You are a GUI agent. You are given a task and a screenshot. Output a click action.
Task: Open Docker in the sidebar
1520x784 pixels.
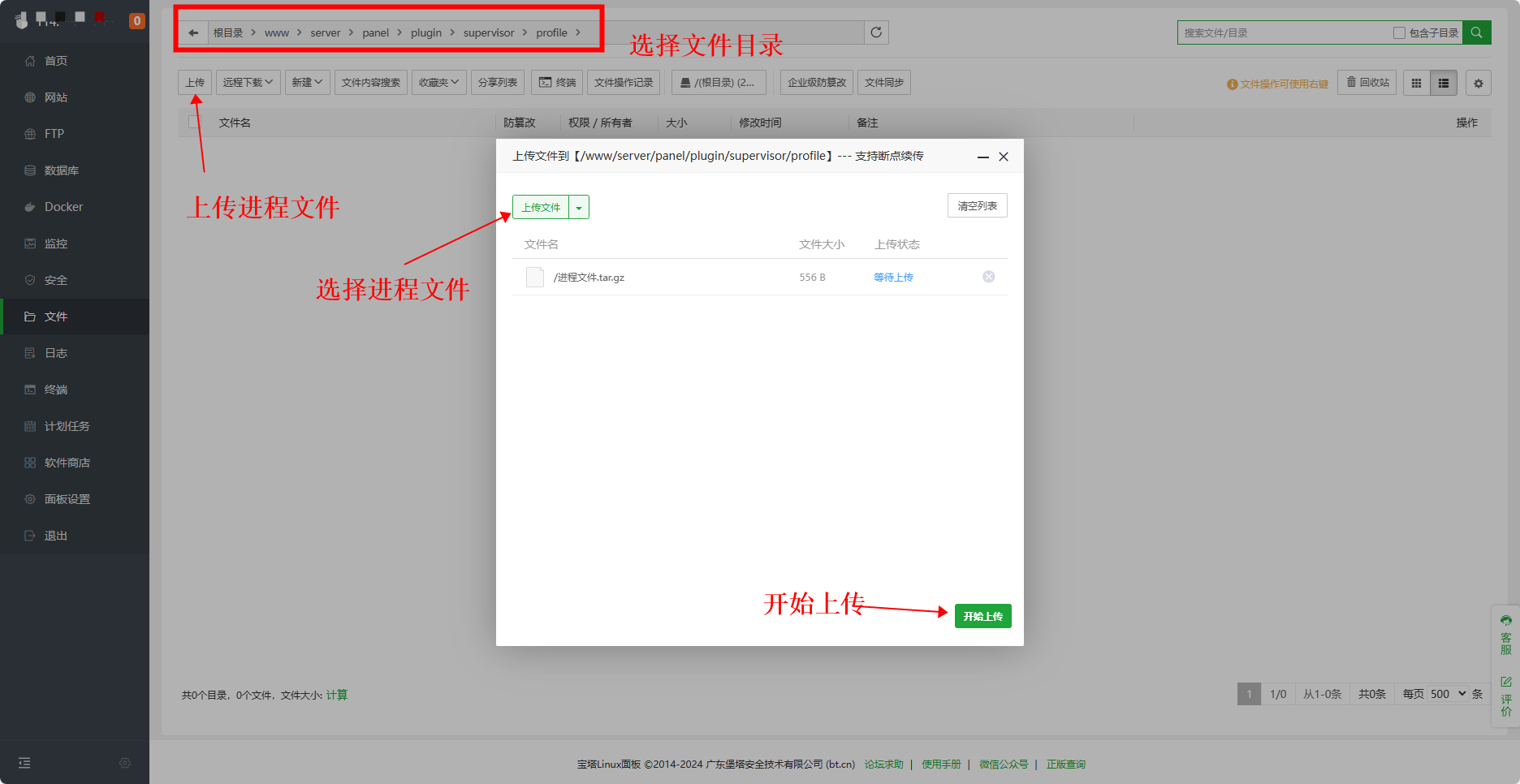pyautogui.click(x=63, y=207)
